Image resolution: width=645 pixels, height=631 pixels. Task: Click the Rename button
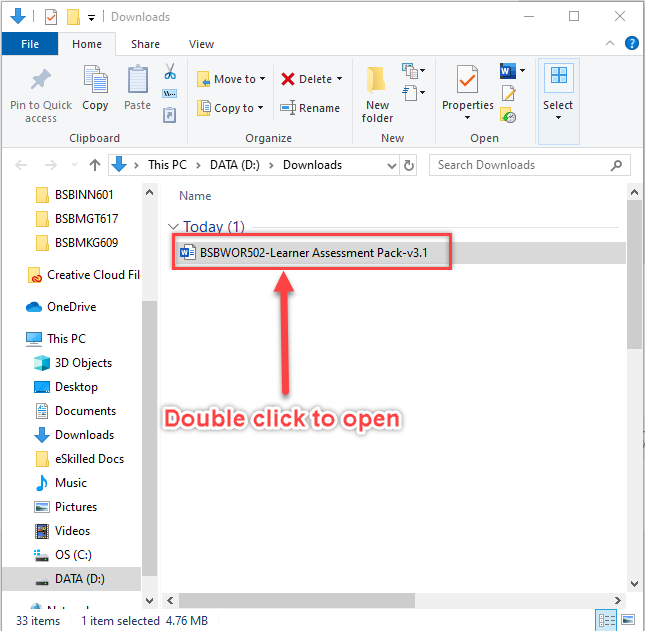tap(310, 108)
